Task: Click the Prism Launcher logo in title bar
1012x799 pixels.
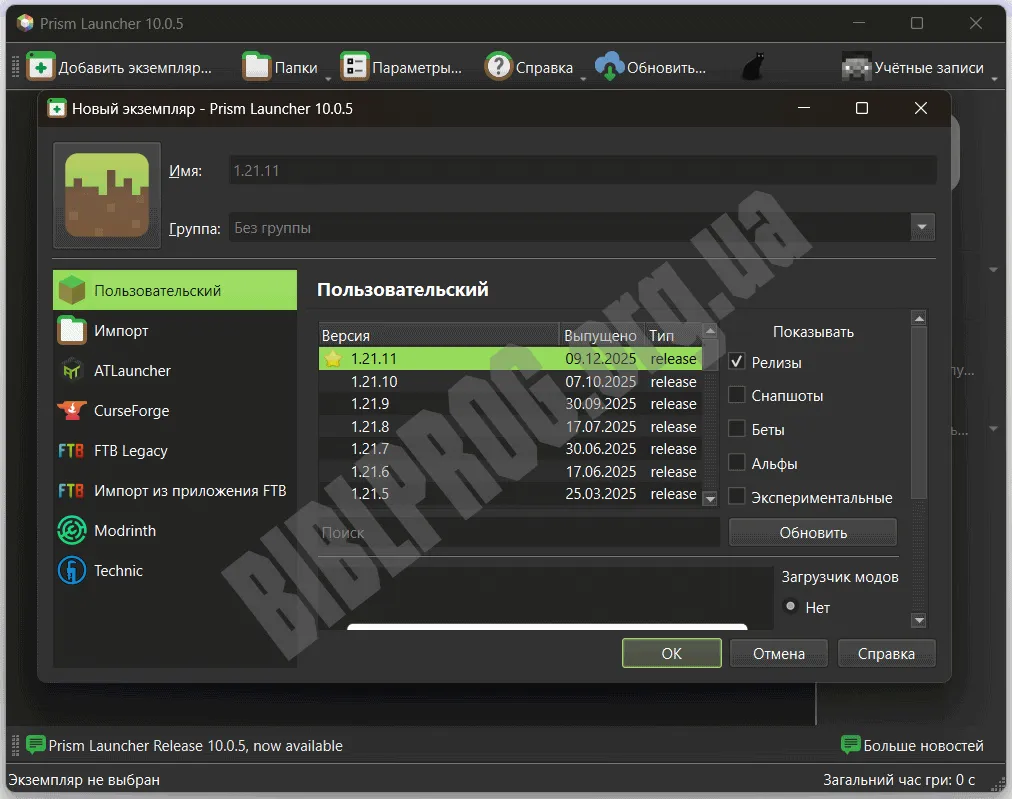Action: coord(25,24)
